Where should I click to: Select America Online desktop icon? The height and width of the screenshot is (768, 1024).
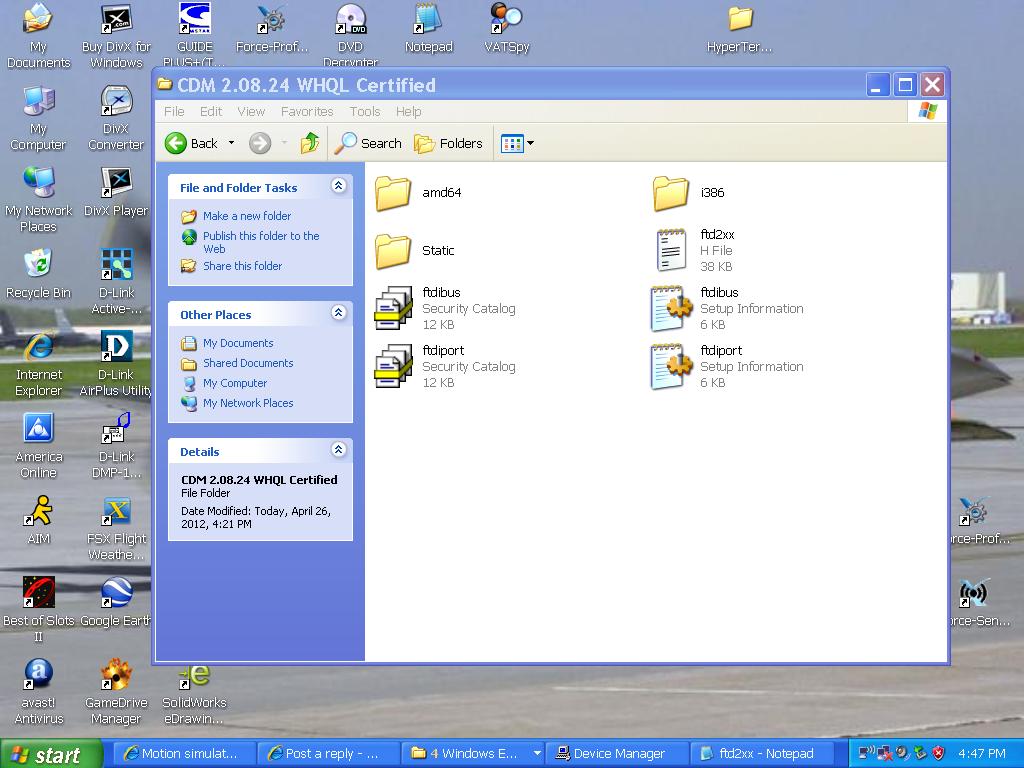point(39,445)
